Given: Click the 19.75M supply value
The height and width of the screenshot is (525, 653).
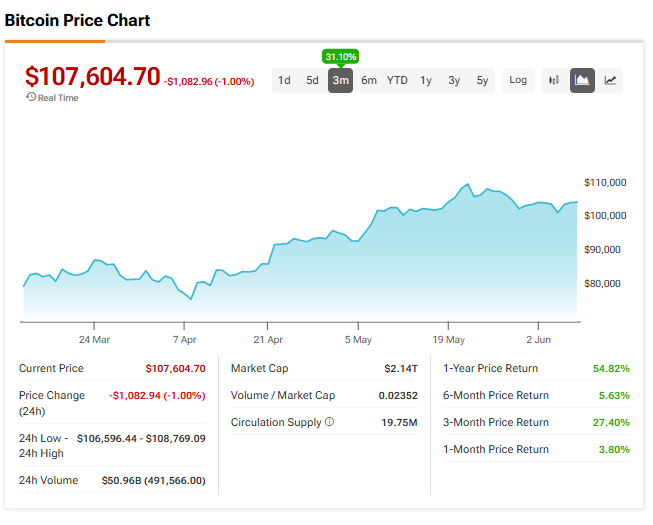Looking at the screenshot, I should tap(399, 423).
